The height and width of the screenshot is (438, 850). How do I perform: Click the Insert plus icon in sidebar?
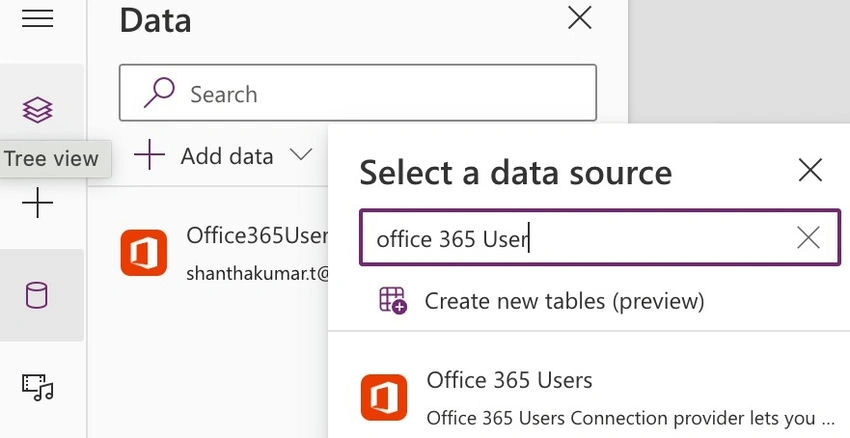tap(37, 203)
